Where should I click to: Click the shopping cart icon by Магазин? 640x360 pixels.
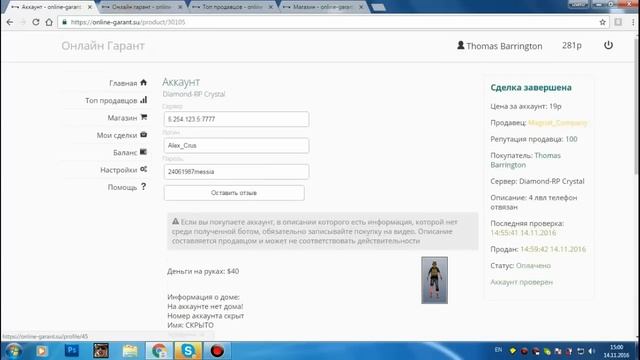click(143, 117)
